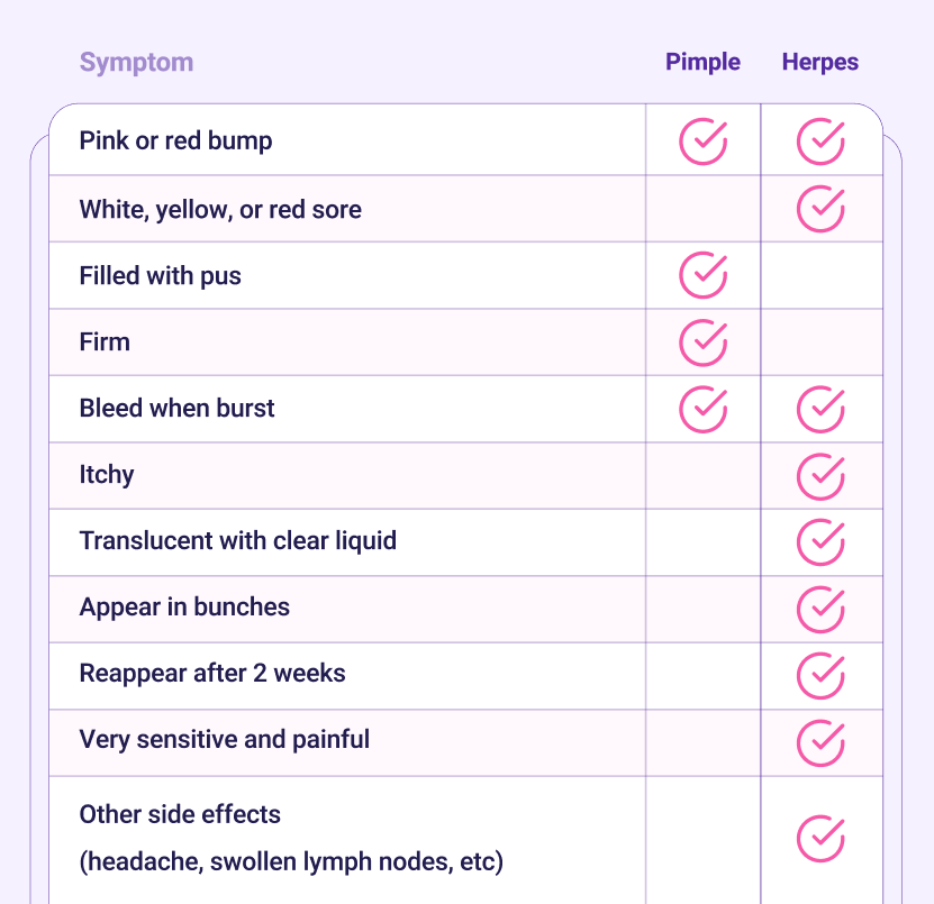Click Pimple checkmark for Bleed when burst

703,408
